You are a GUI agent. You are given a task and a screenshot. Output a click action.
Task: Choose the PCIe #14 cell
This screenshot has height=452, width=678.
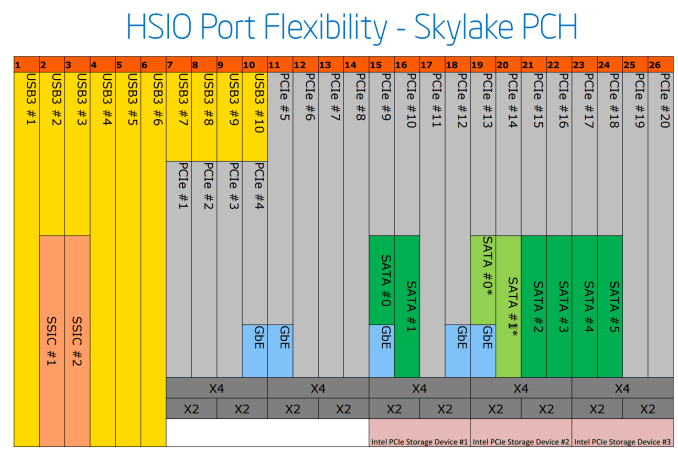508,154
